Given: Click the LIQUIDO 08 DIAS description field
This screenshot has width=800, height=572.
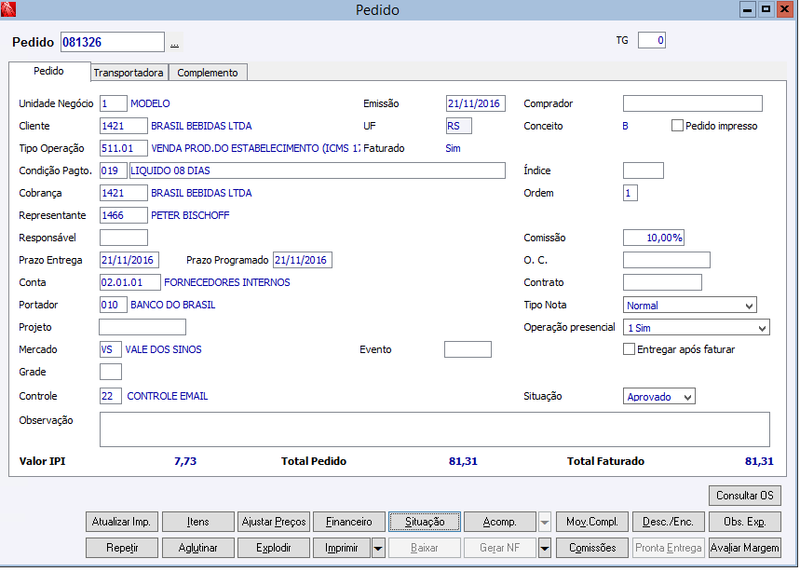Looking at the screenshot, I should tap(317, 170).
